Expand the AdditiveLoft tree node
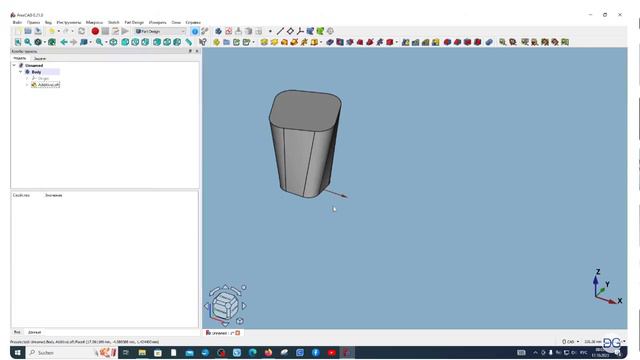 tap(27, 85)
